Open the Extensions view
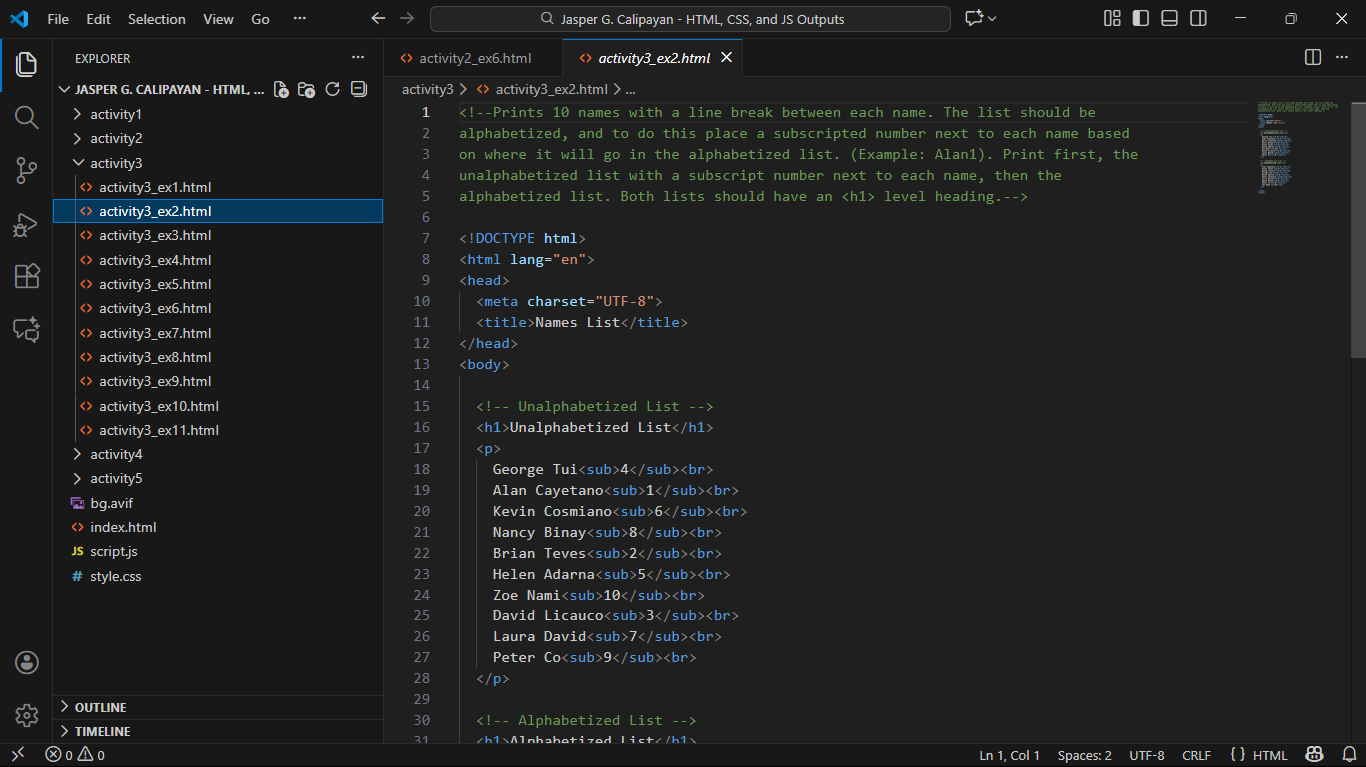1366x767 pixels. tap(27, 276)
